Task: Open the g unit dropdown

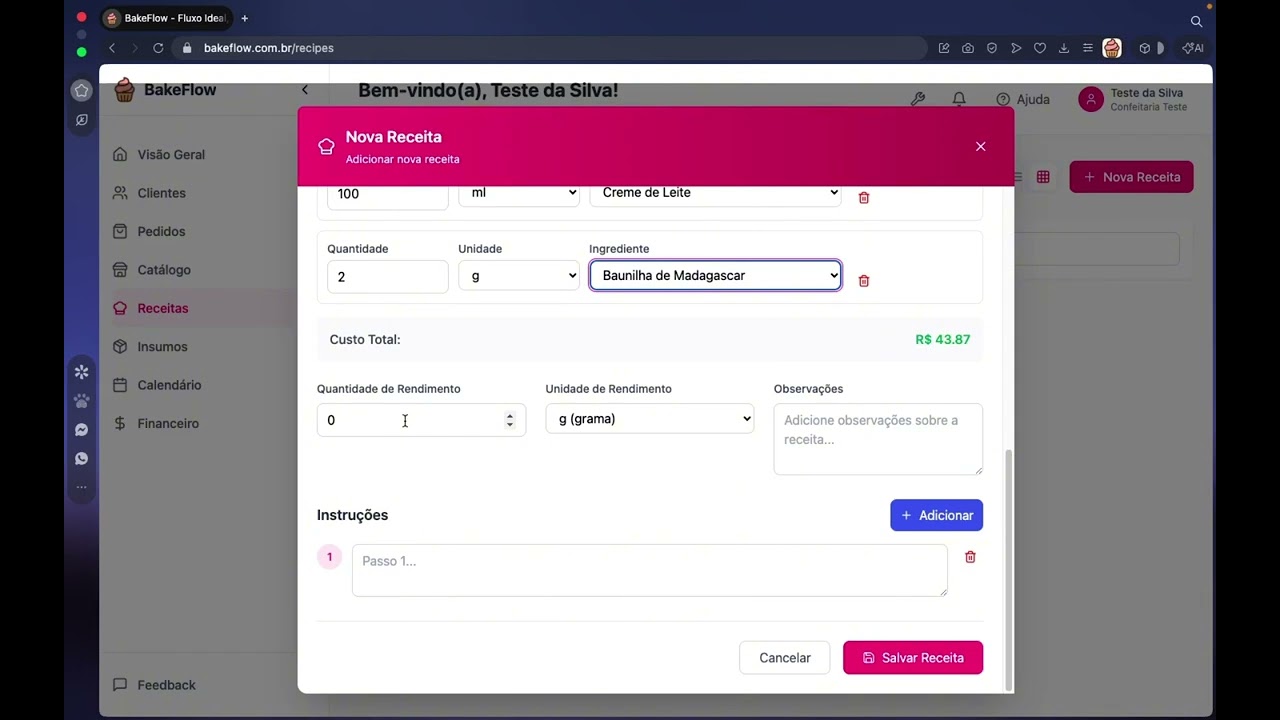Action: 519,276
